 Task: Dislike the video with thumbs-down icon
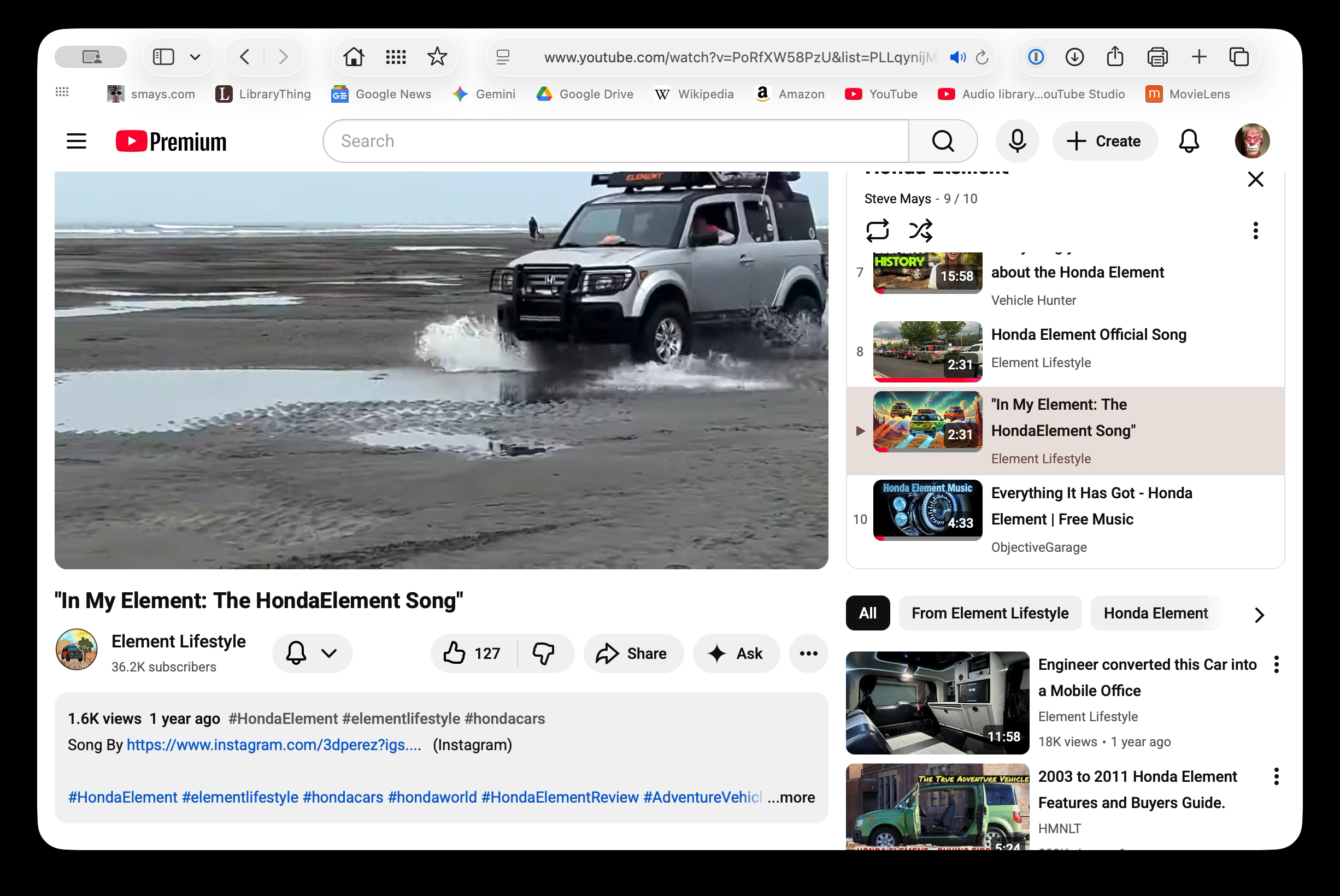[x=543, y=653]
